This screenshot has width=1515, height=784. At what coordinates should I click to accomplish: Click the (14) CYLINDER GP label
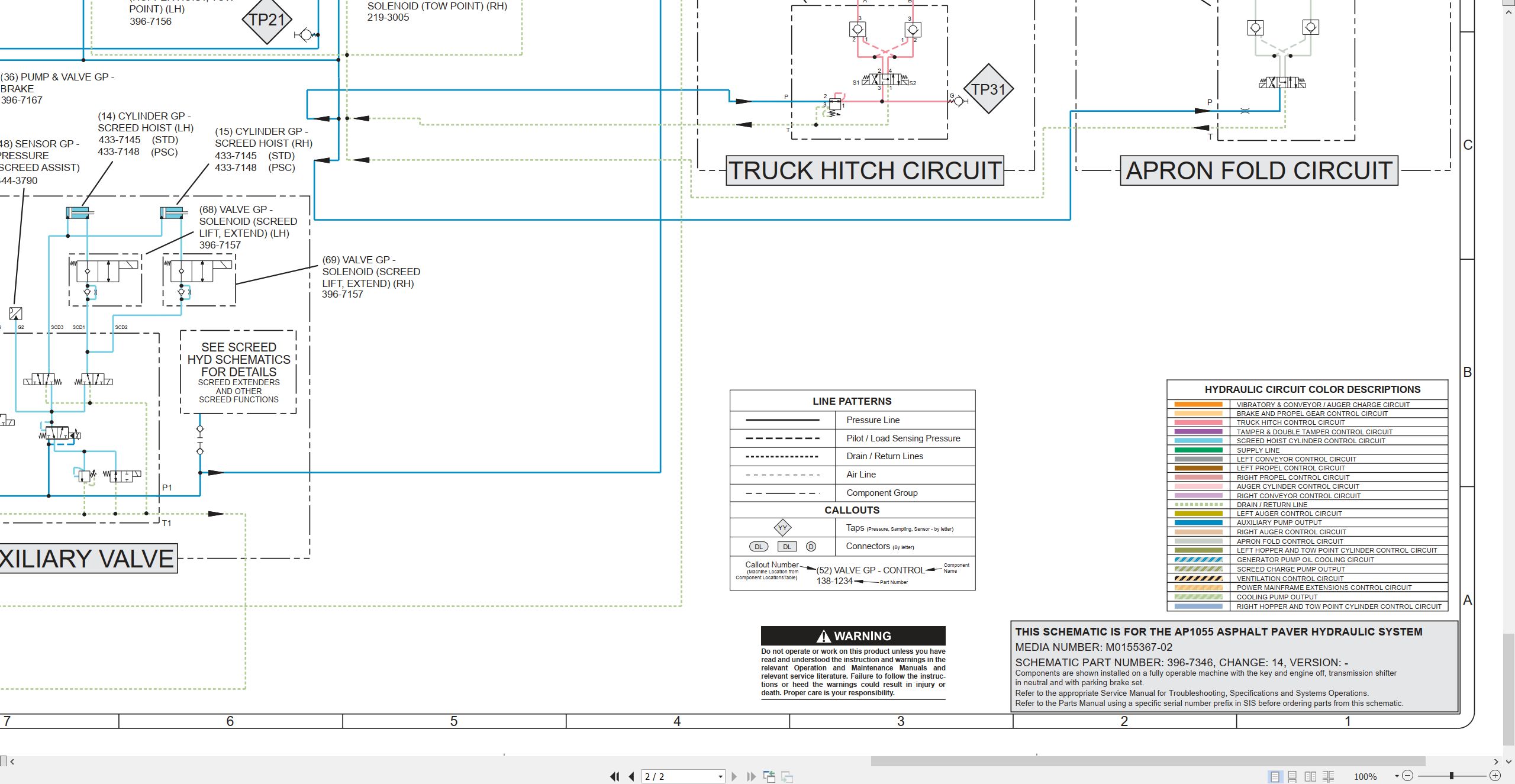coord(146,134)
